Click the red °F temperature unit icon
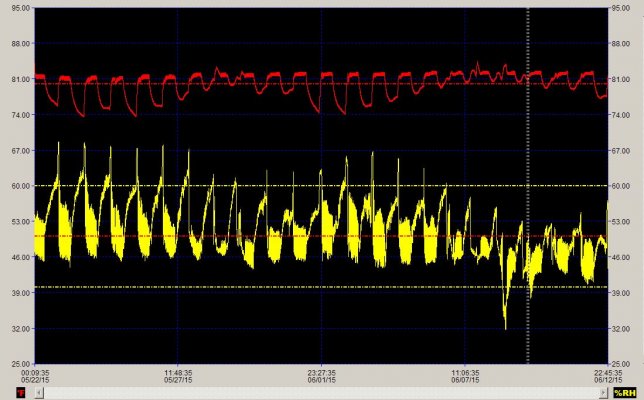Viewport: 644px width, 400px height. [x=21, y=393]
